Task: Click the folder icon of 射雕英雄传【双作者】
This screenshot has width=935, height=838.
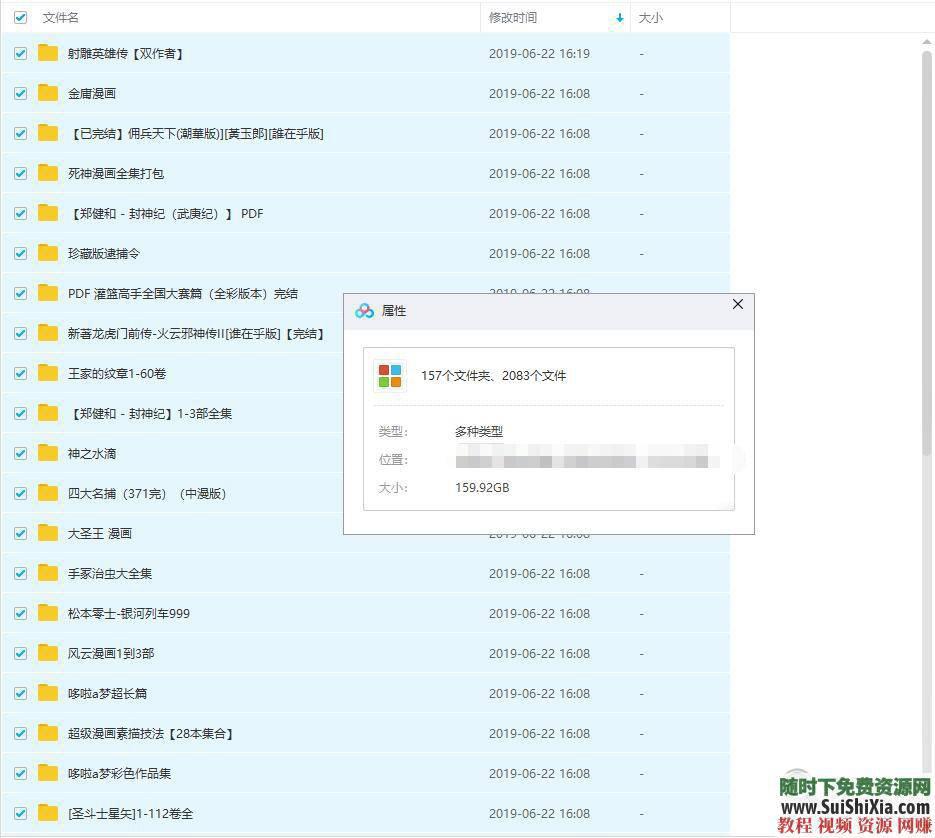Action: click(47, 53)
